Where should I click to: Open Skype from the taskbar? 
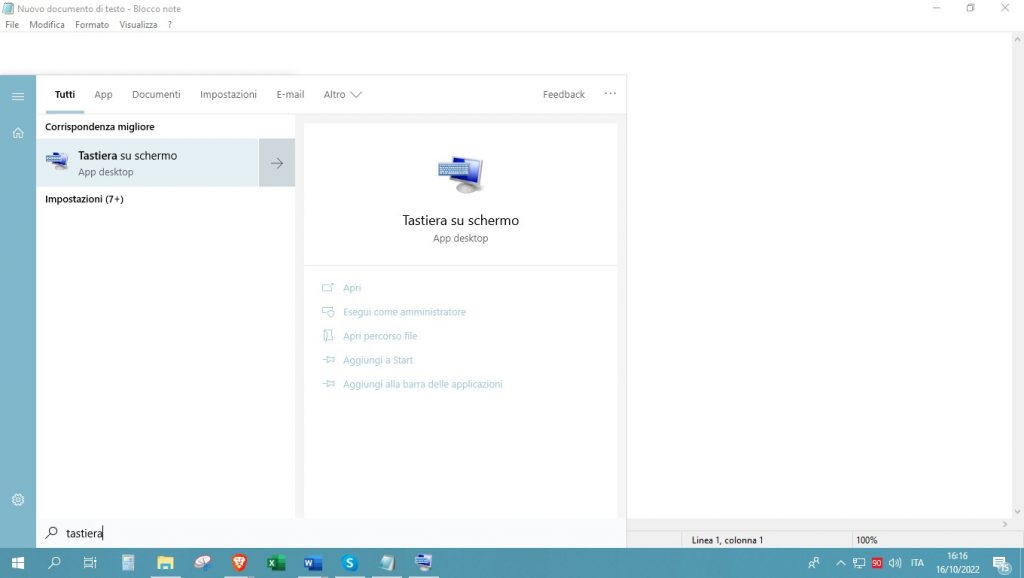click(x=349, y=563)
